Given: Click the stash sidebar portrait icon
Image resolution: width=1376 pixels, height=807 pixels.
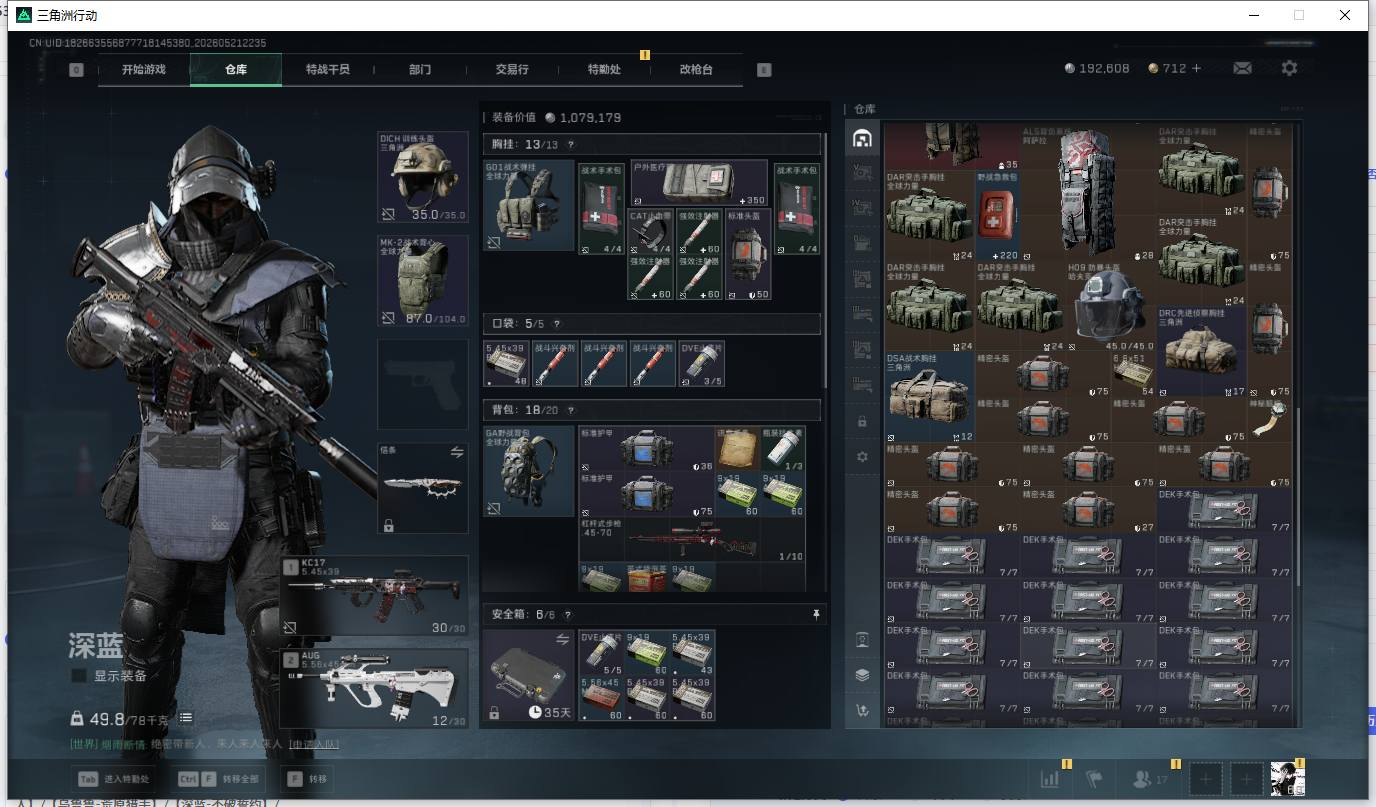Looking at the screenshot, I should coord(862,640).
